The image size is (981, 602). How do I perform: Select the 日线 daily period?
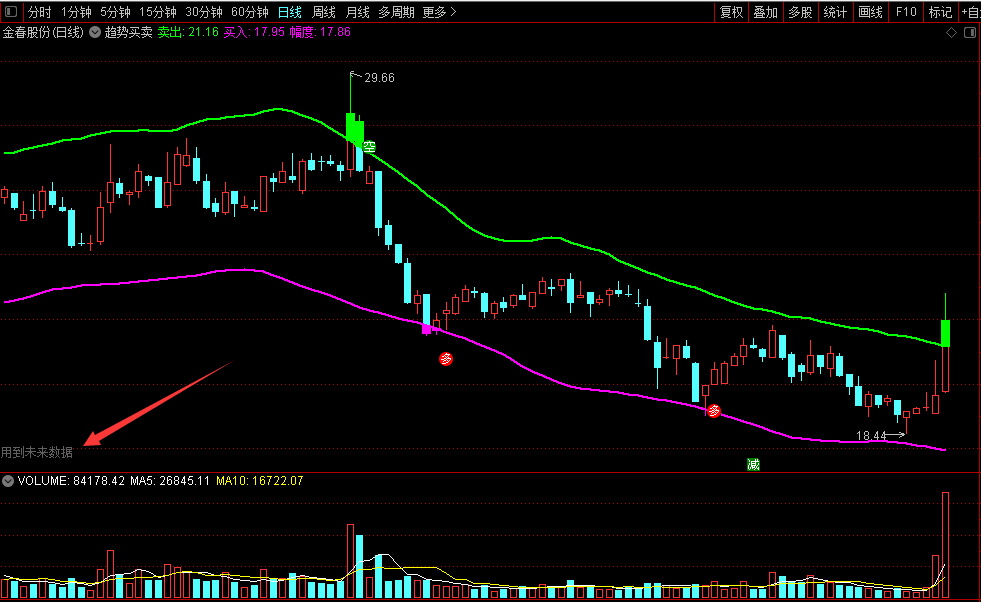click(290, 12)
